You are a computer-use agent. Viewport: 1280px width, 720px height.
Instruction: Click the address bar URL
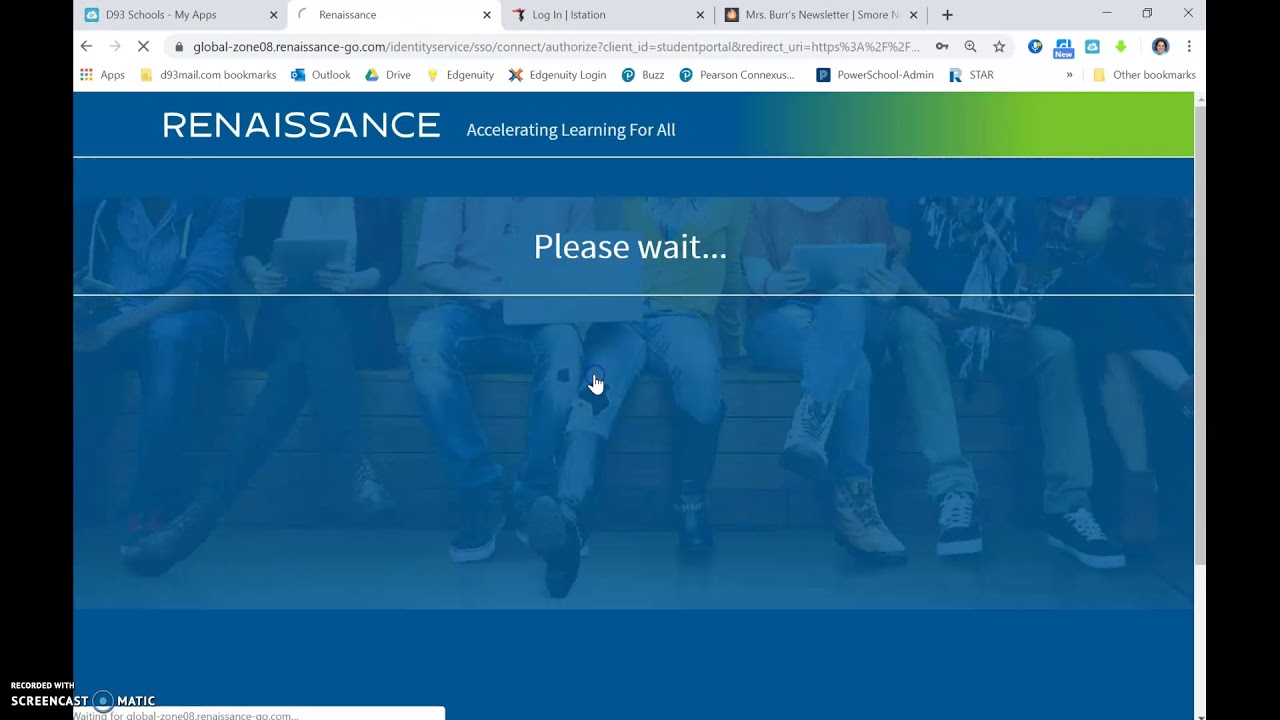click(x=556, y=46)
